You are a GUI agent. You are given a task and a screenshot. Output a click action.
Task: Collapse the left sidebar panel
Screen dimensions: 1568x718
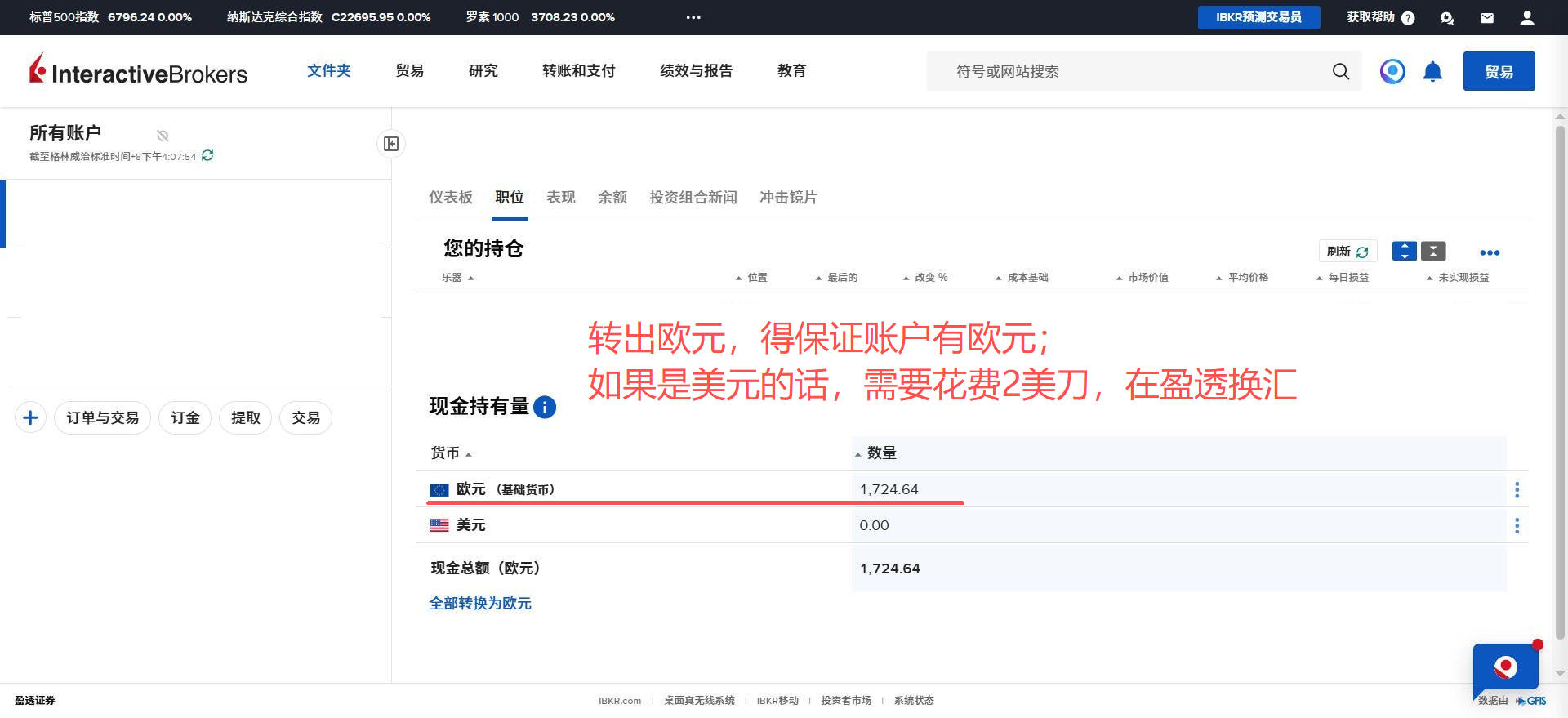391,145
